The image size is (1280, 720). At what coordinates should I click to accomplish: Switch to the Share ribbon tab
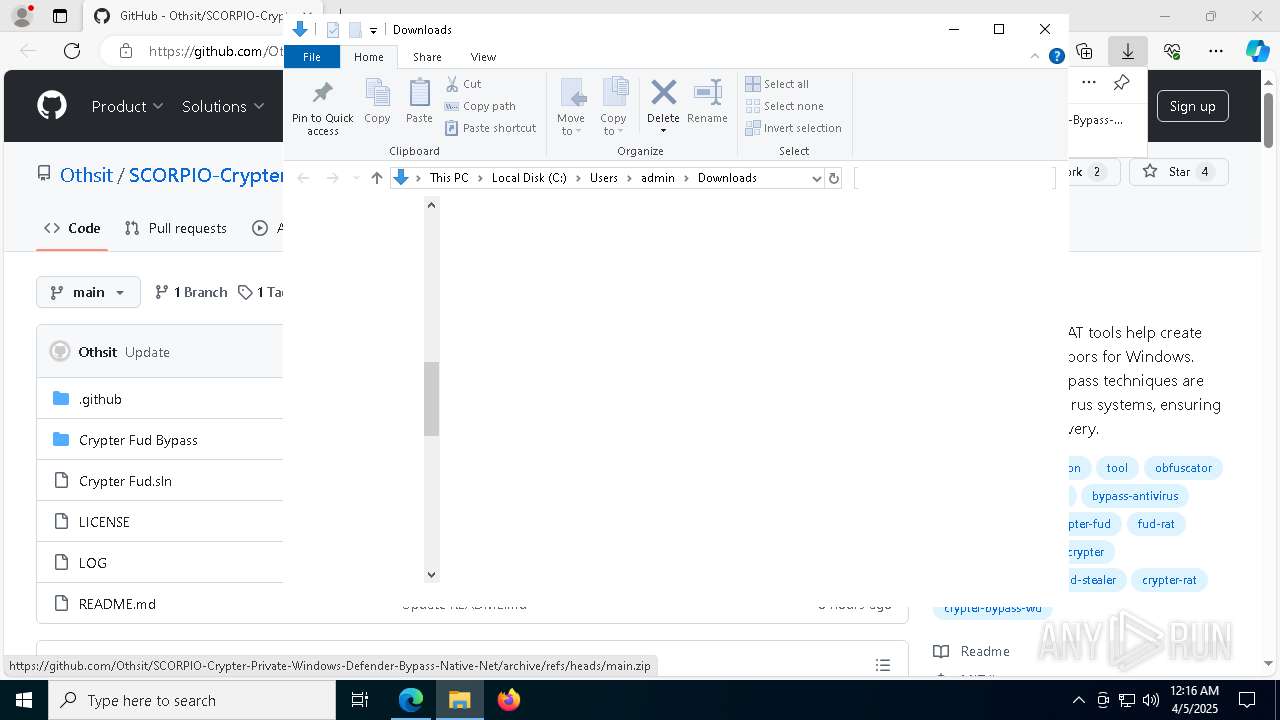click(x=427, y=57)
